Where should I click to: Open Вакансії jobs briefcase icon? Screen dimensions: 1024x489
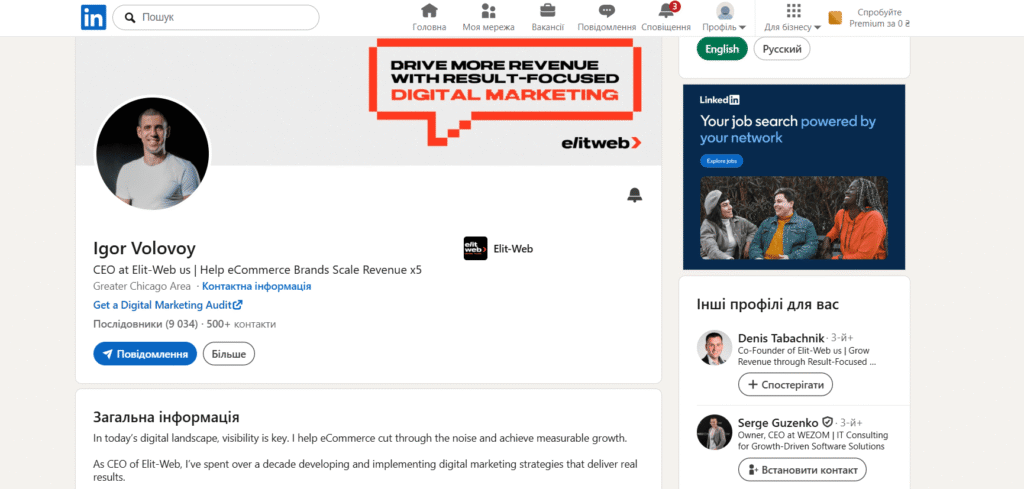(x=547, y=11)
